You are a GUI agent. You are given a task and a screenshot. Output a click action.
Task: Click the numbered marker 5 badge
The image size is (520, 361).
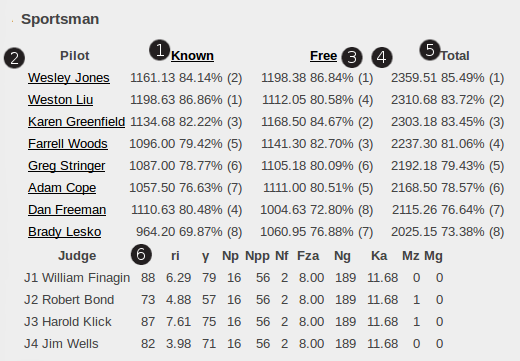[x=430, y=50]
